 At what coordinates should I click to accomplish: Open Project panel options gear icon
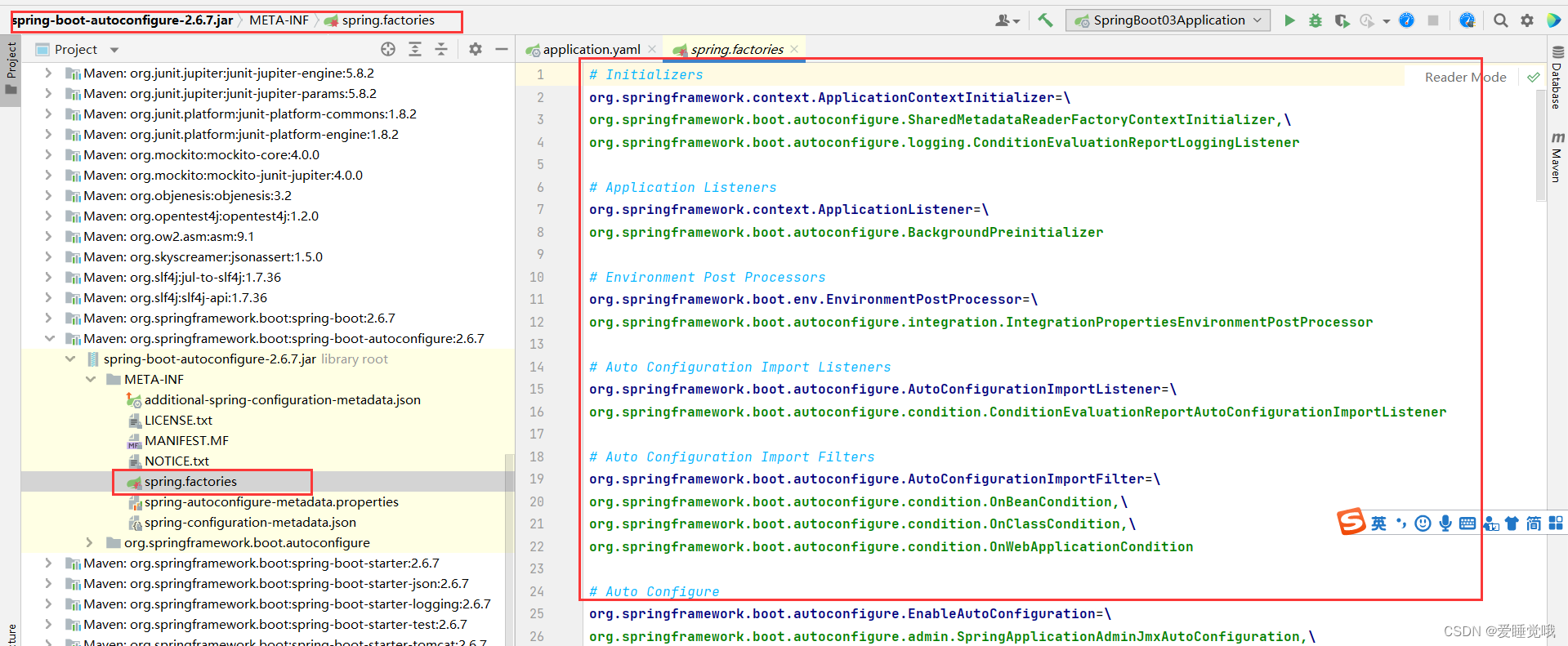[x=476, y=49]
